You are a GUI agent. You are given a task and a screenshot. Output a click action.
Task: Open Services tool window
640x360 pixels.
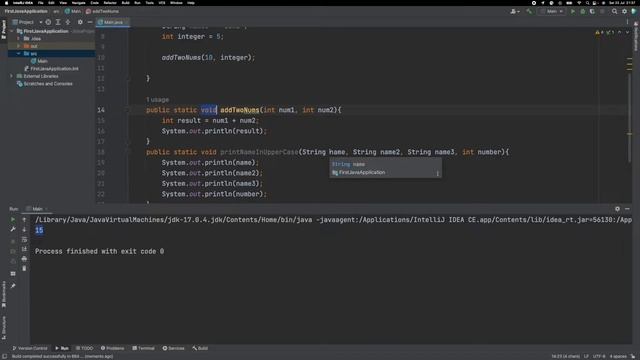click(x=173, y=348)
